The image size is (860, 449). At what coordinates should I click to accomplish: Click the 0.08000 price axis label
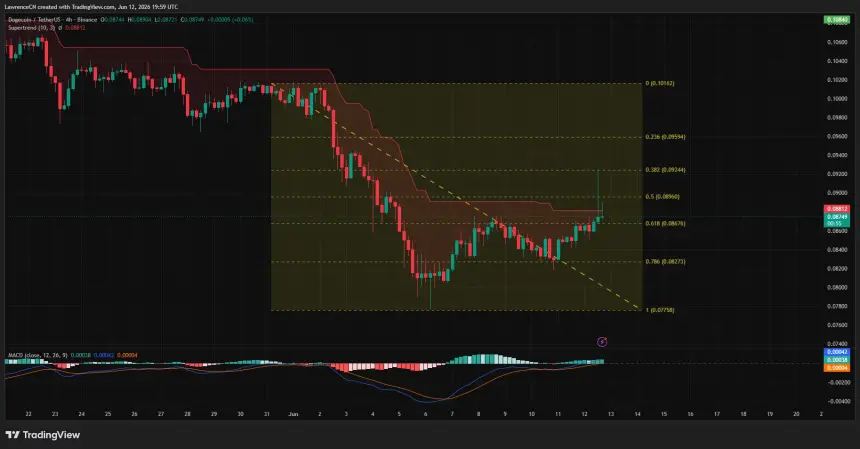[x=837, y=287]
